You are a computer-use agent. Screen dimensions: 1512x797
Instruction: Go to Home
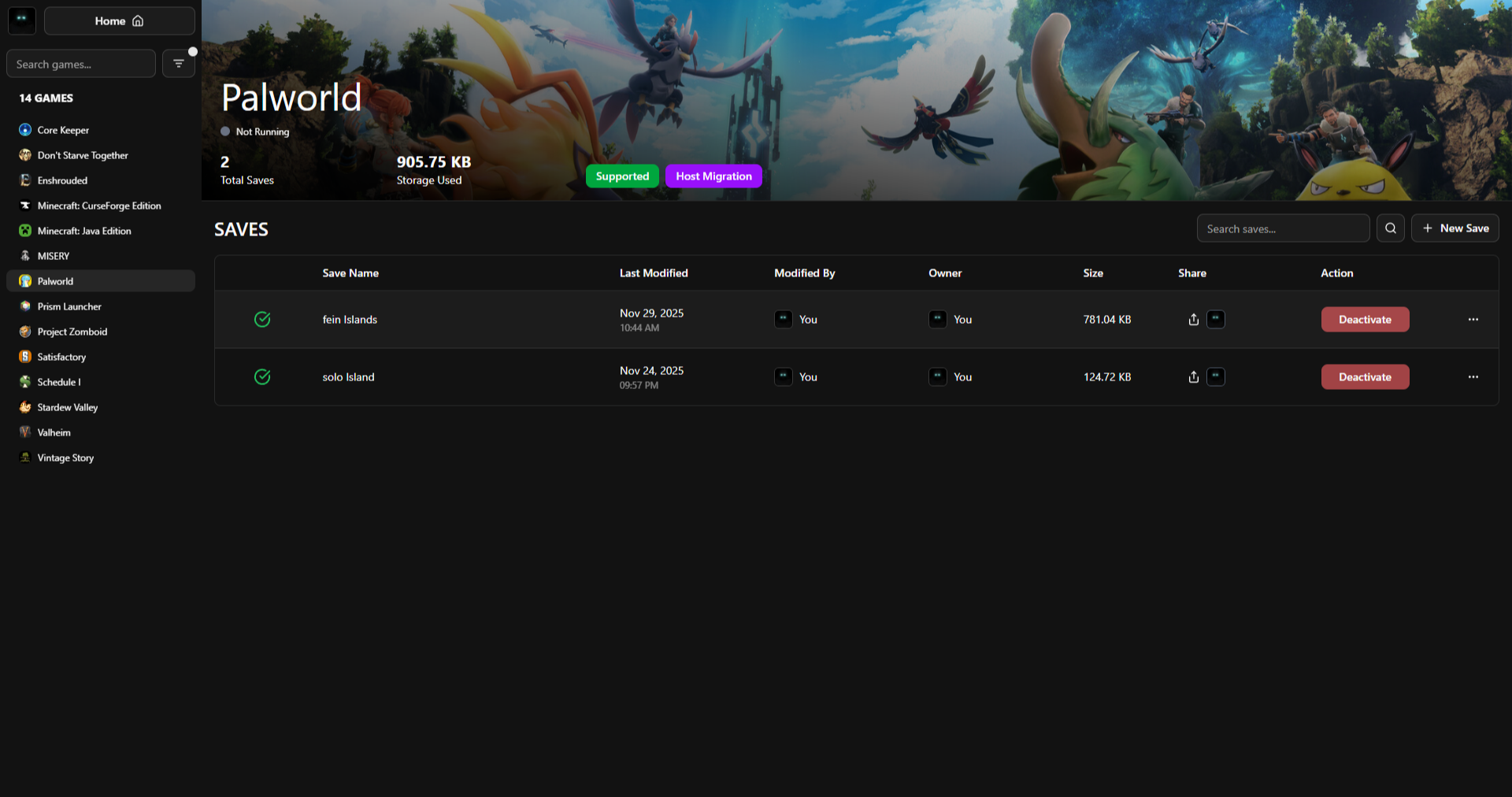pos(120,20)
